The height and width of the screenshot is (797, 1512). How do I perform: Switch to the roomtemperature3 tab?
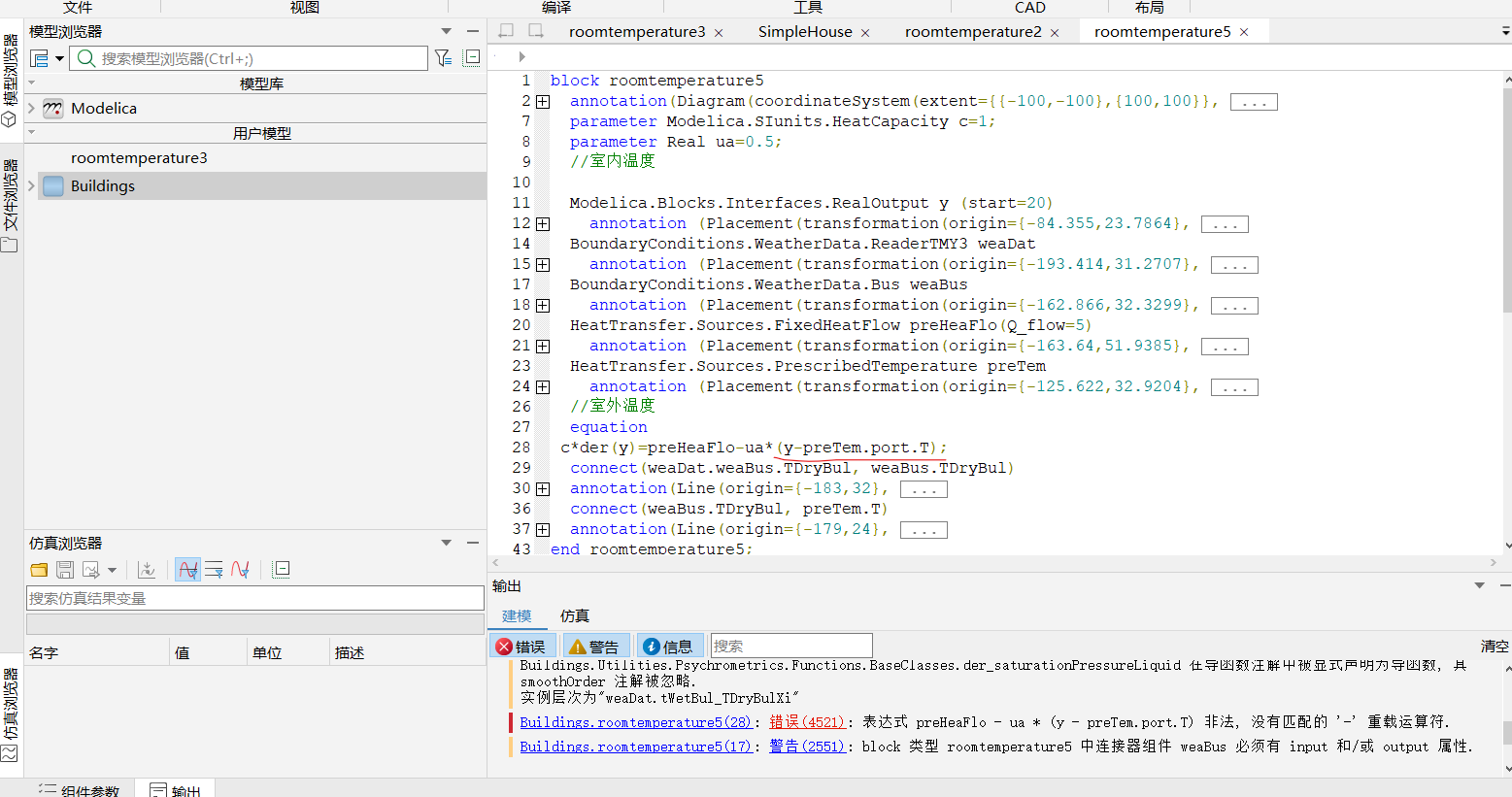tap(637, 32)
